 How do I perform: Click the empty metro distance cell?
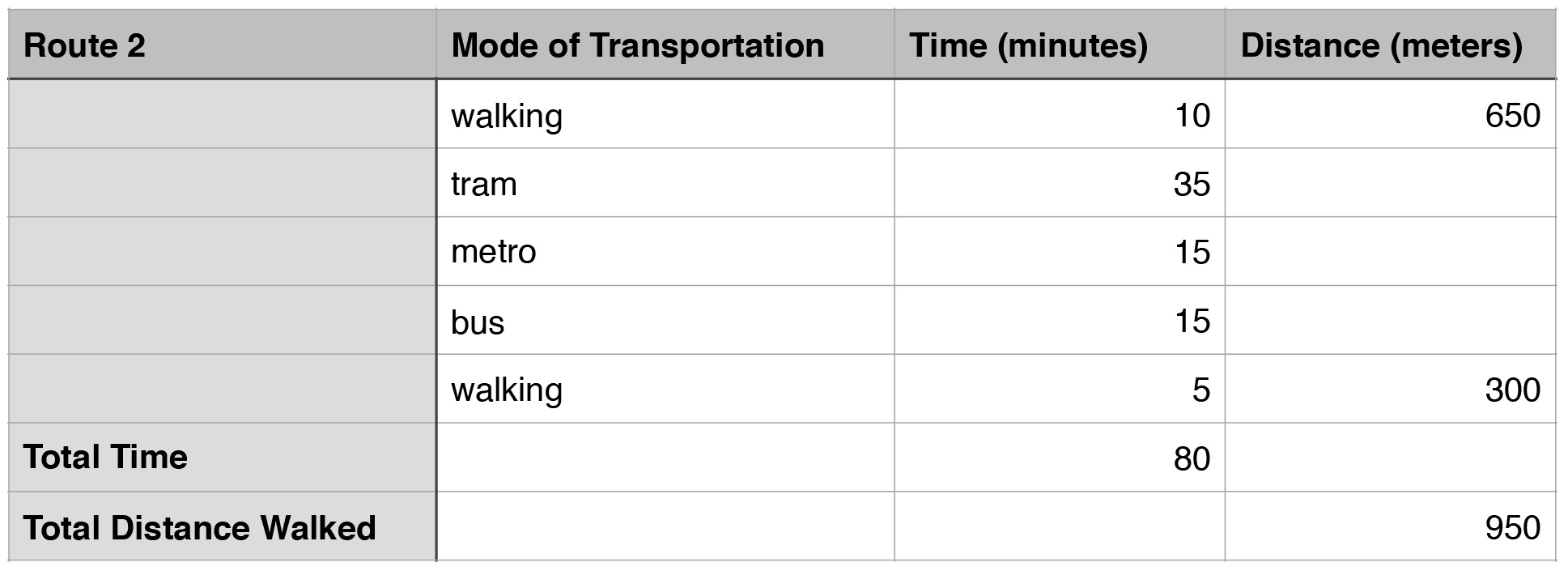(x=1391, y=251)
